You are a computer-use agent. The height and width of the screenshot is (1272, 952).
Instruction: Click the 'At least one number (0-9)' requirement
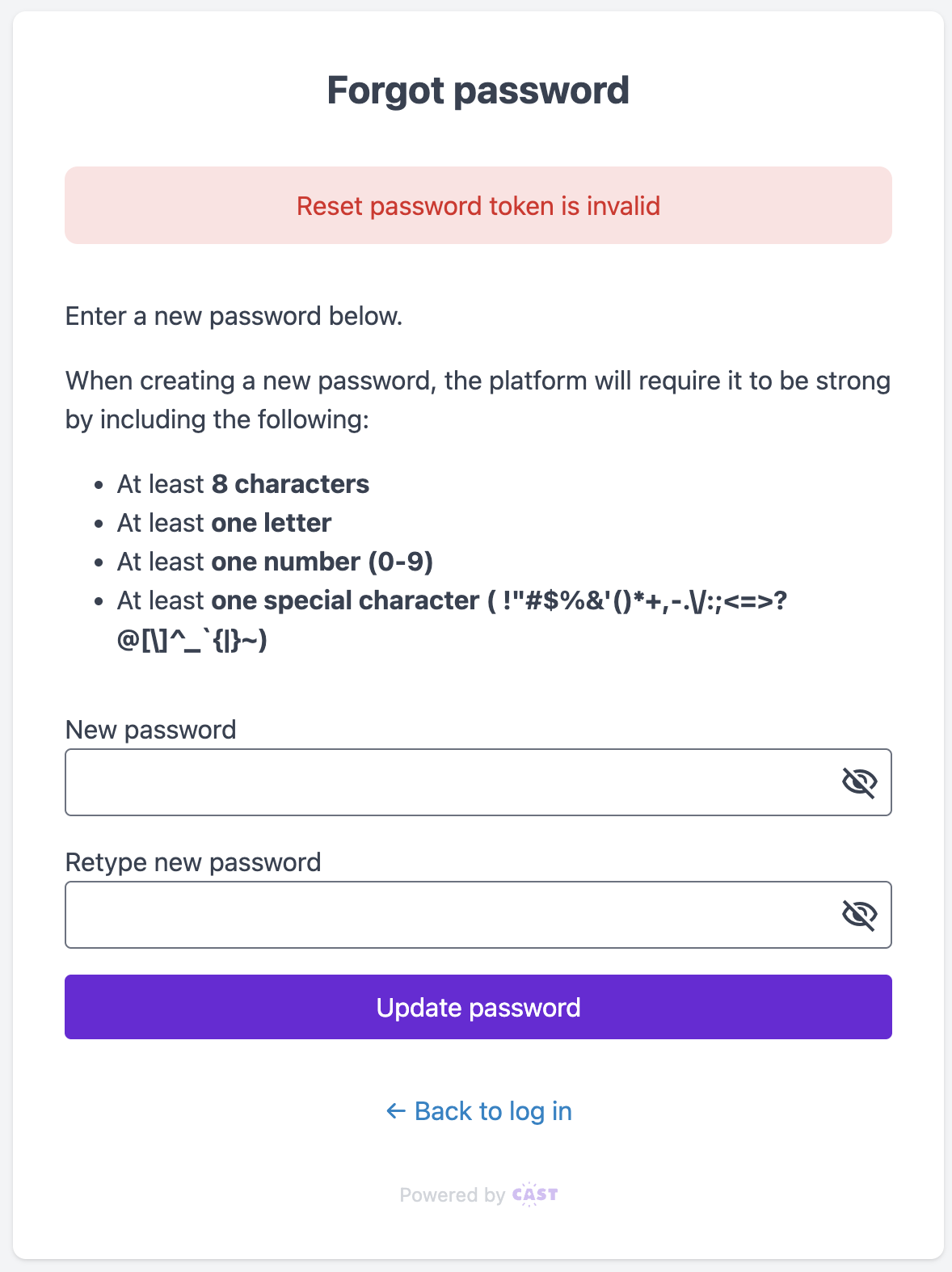point(276,562)
